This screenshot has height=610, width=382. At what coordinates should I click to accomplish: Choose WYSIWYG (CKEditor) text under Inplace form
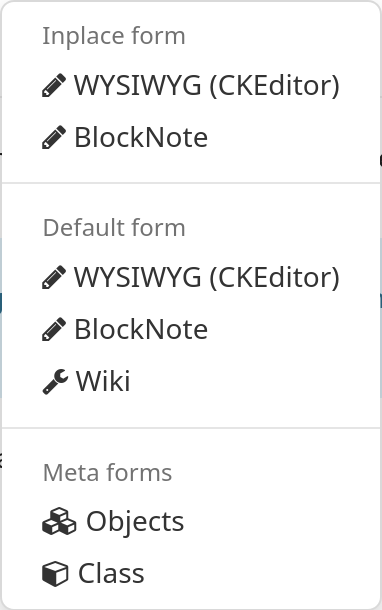click(207, 85)
